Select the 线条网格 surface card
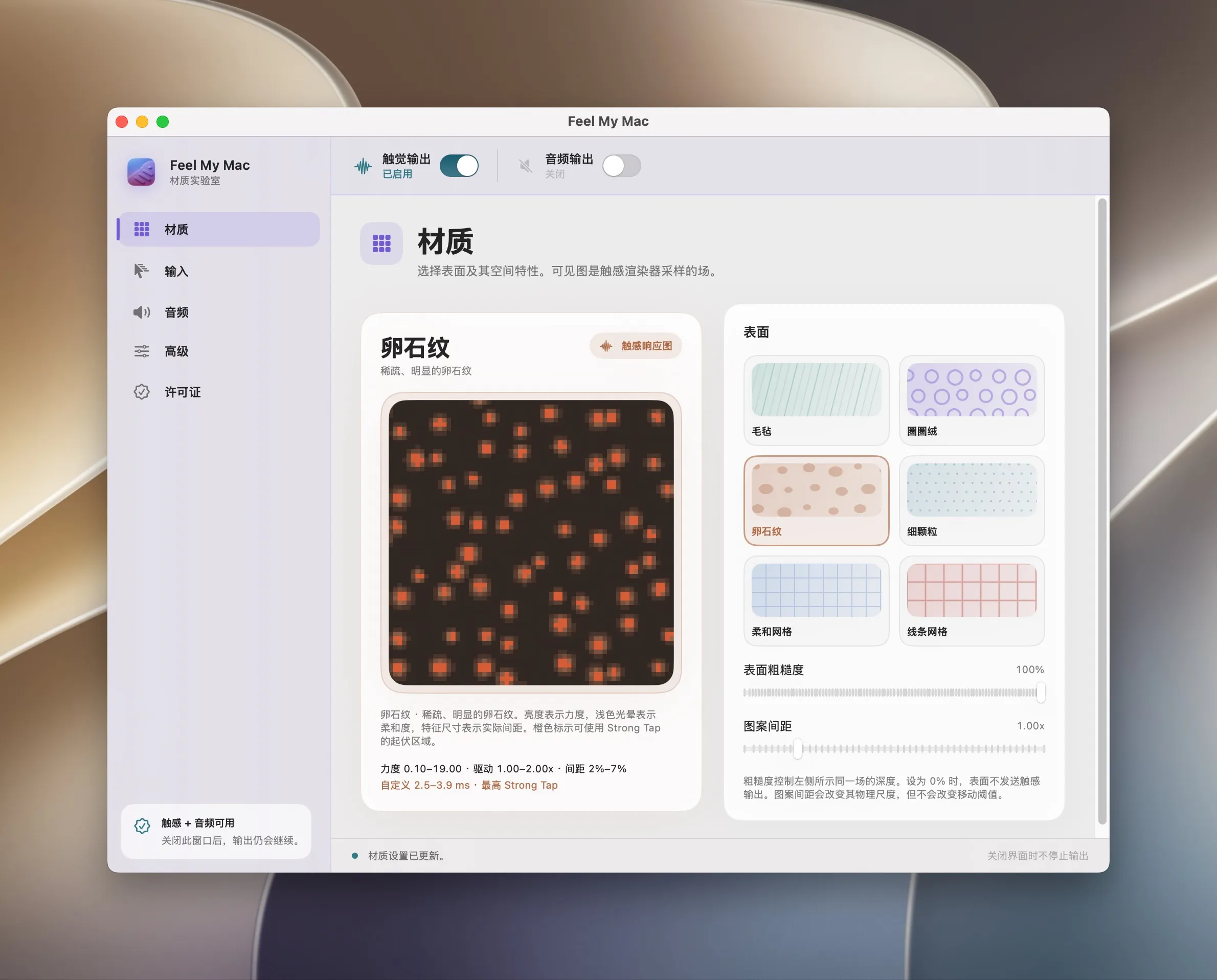1217x980 pixels. 972,600
